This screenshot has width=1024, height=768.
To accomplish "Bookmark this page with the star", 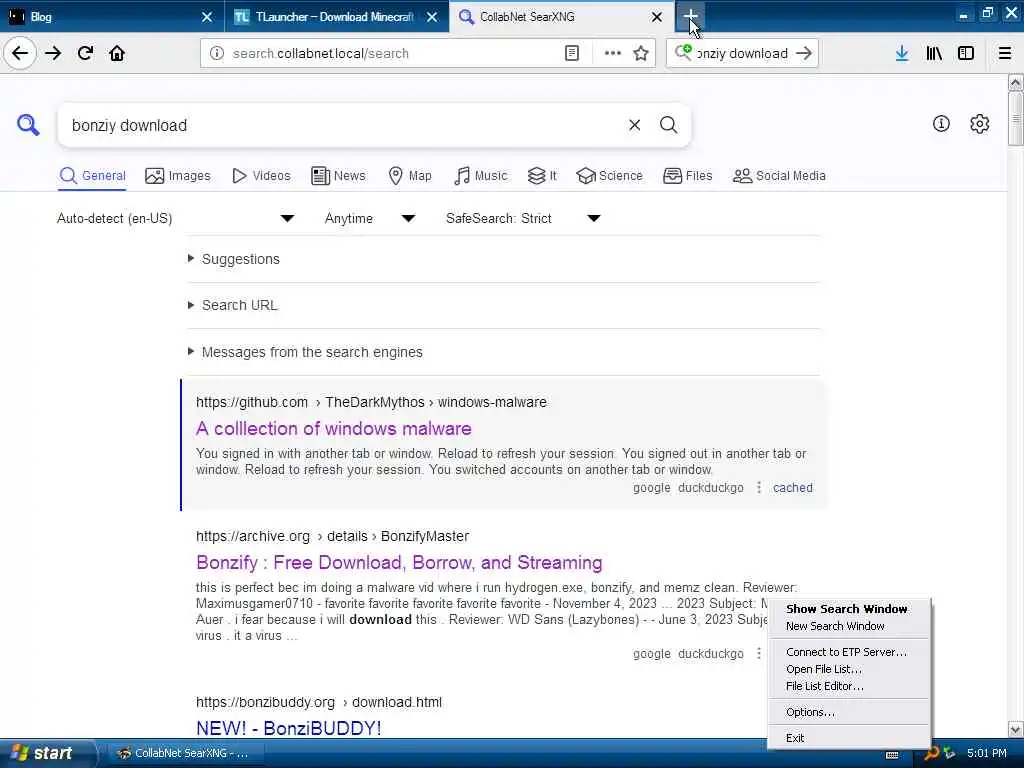I will pyautogui.click(x=641, y=53).
